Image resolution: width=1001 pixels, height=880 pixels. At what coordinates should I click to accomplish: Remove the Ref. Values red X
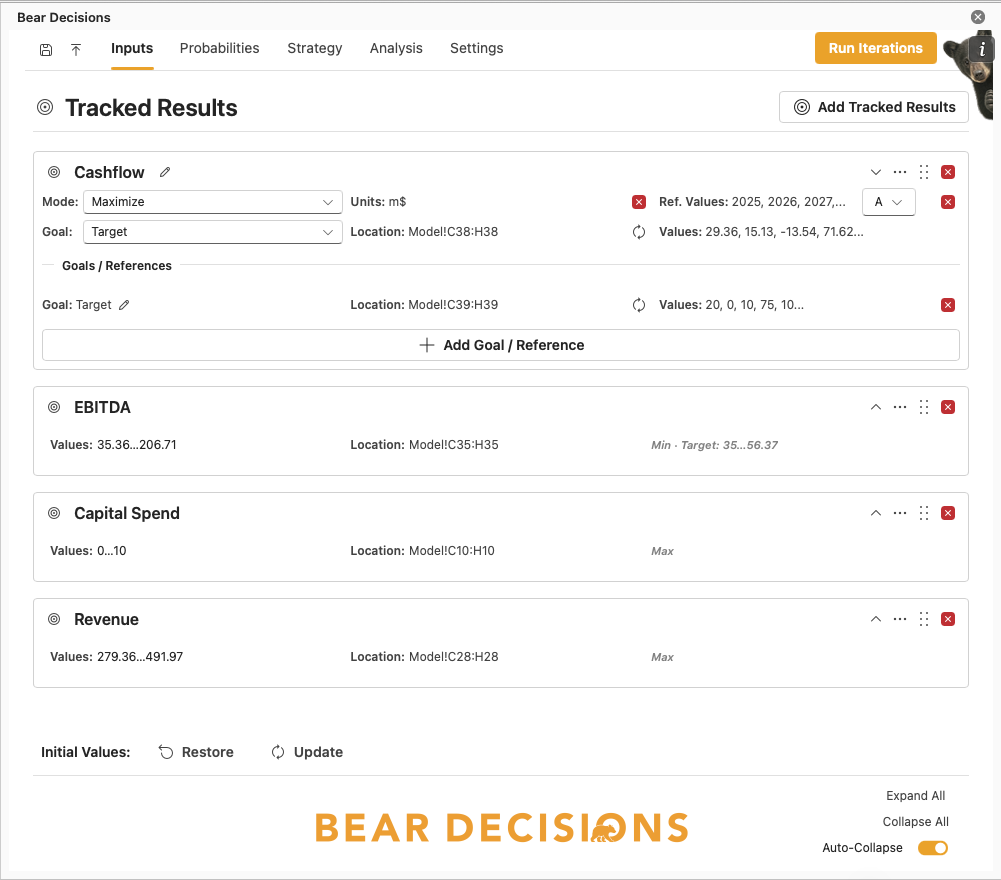[x=948, y=202]
